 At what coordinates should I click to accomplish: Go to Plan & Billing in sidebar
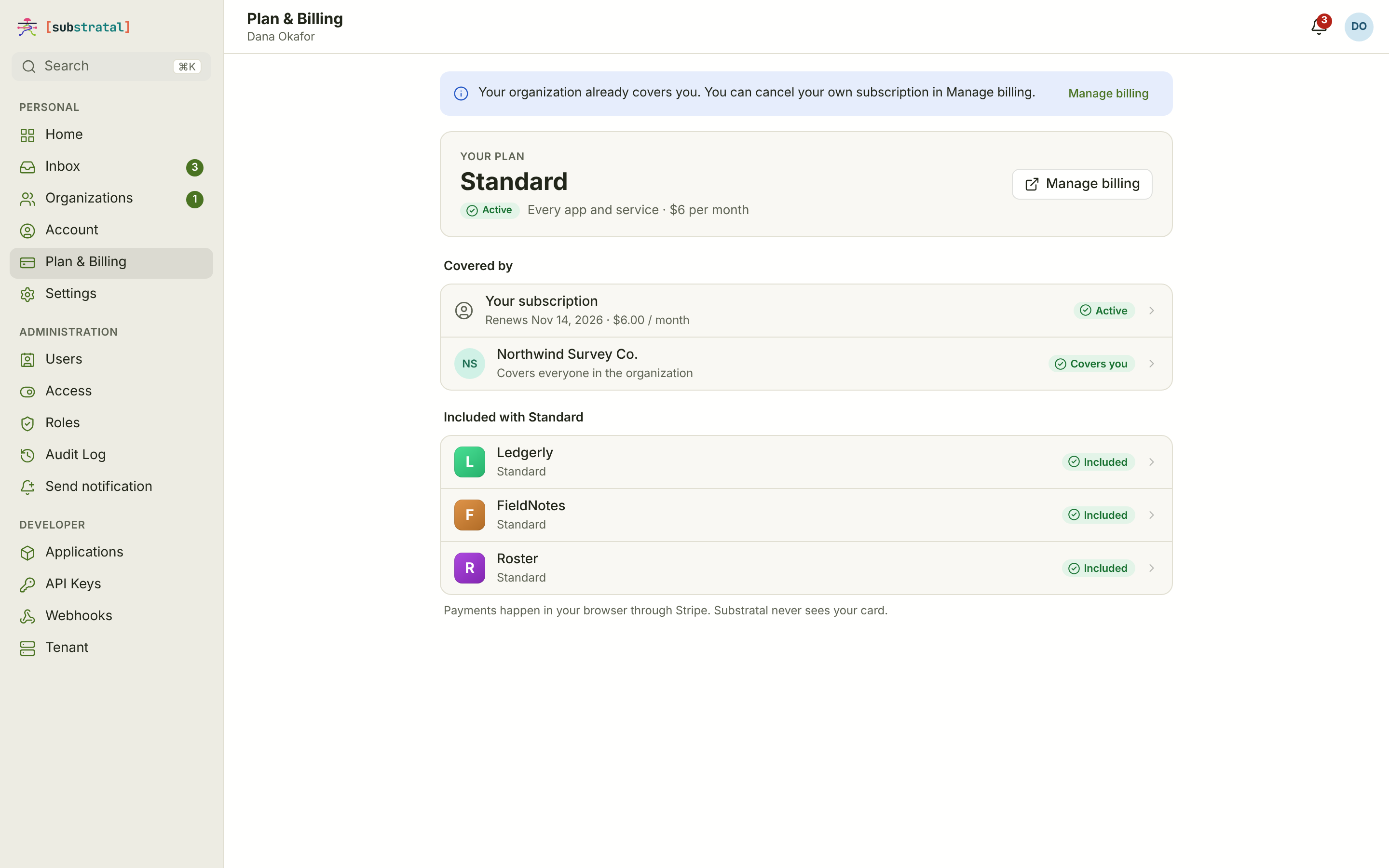click(x=111, y=263)
